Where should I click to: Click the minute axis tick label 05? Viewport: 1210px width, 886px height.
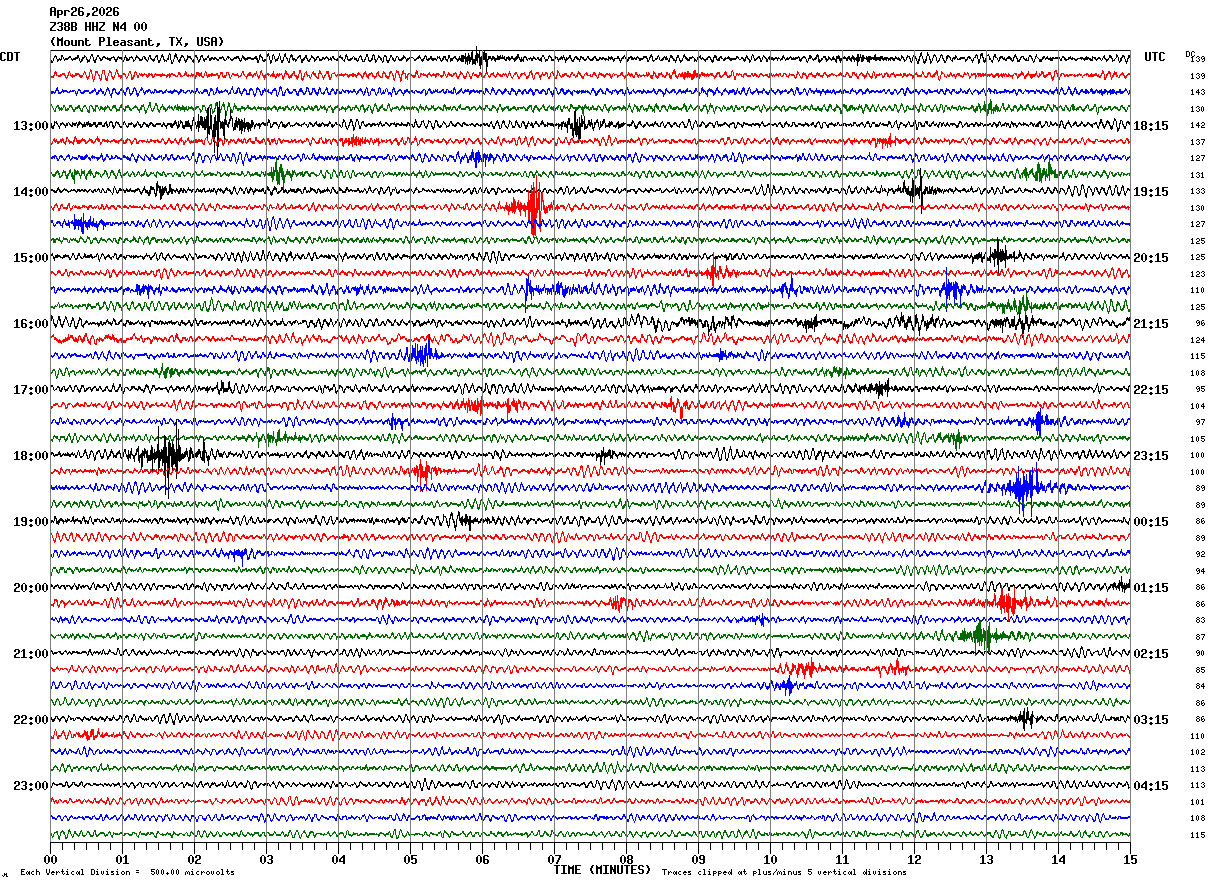coord(410,859)
